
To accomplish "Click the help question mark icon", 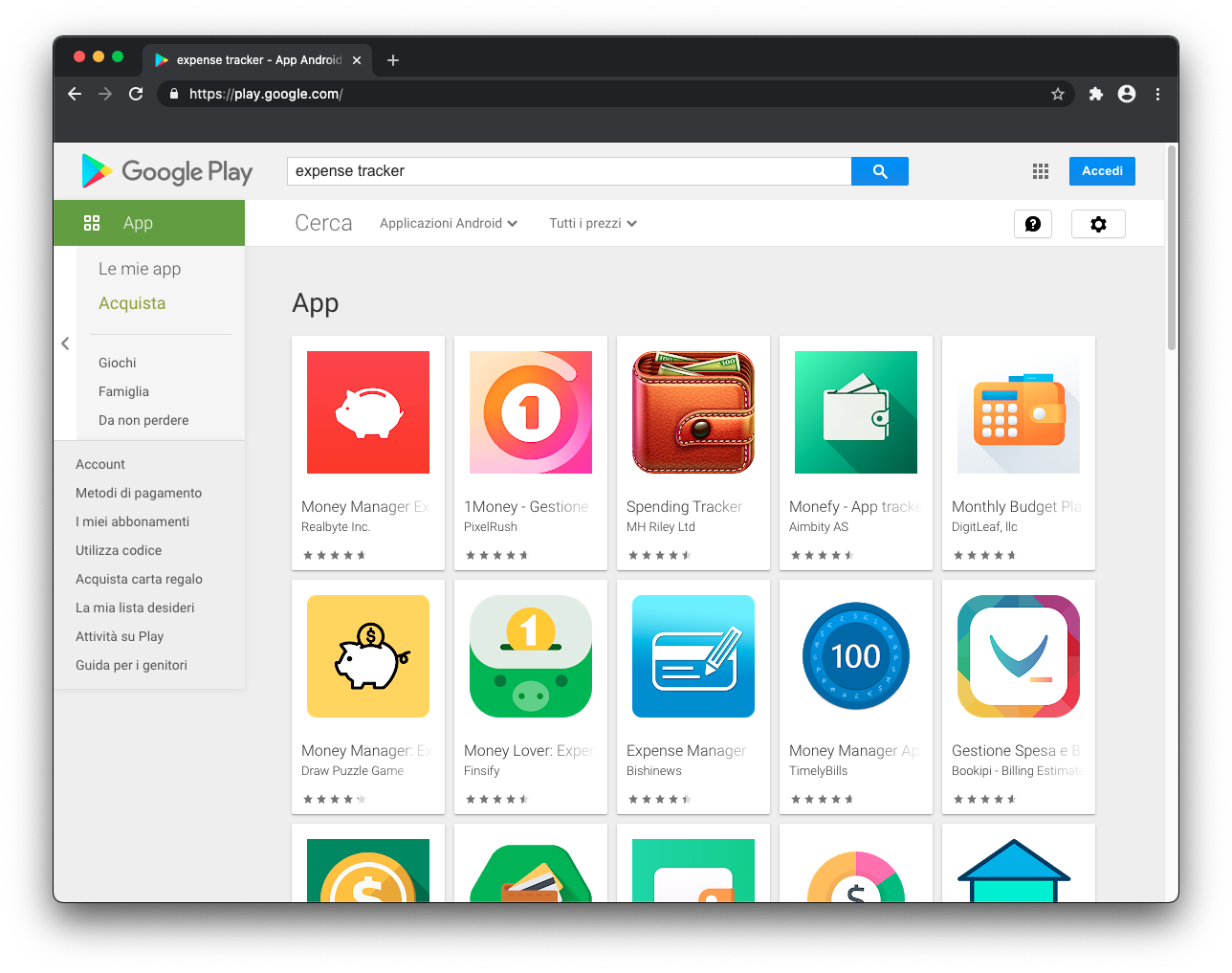I will (x=1032, y=224).
